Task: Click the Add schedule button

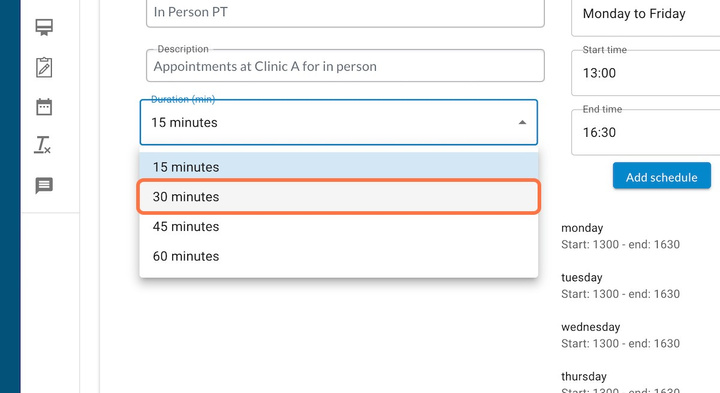Action: click(x=662, y=177)
